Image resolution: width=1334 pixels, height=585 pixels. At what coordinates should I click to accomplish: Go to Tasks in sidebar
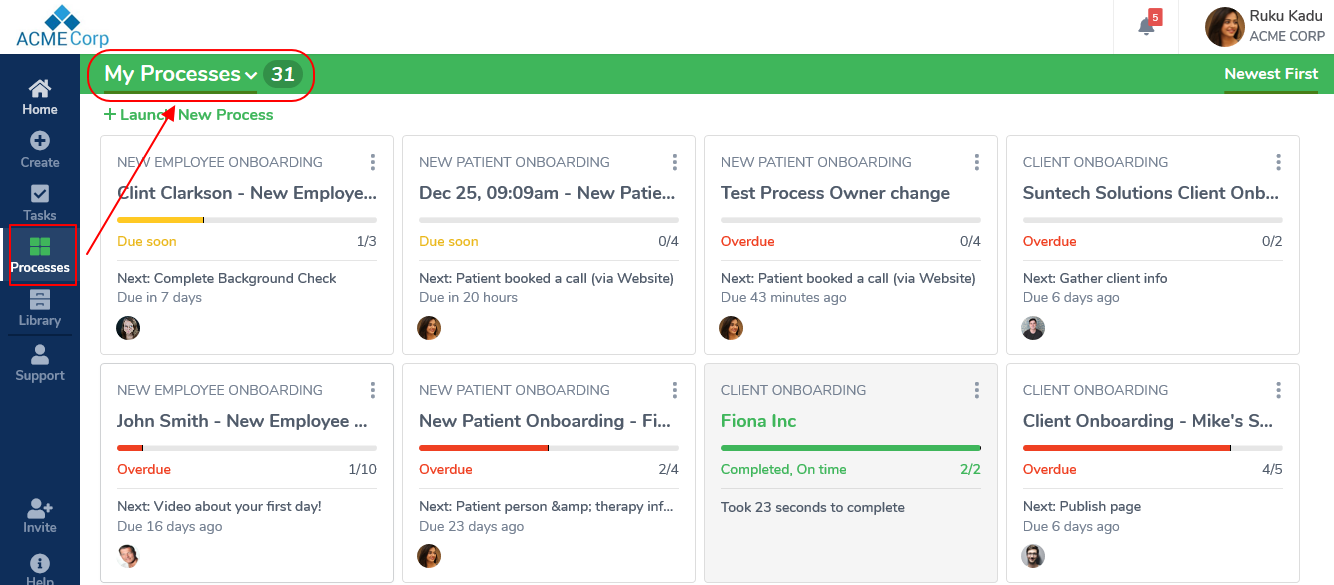40,195
